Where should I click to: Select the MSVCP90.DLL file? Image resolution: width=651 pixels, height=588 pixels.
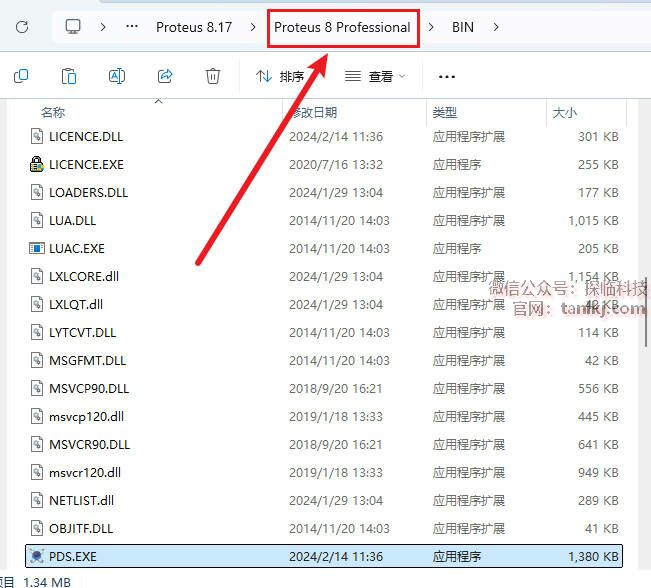324,389
